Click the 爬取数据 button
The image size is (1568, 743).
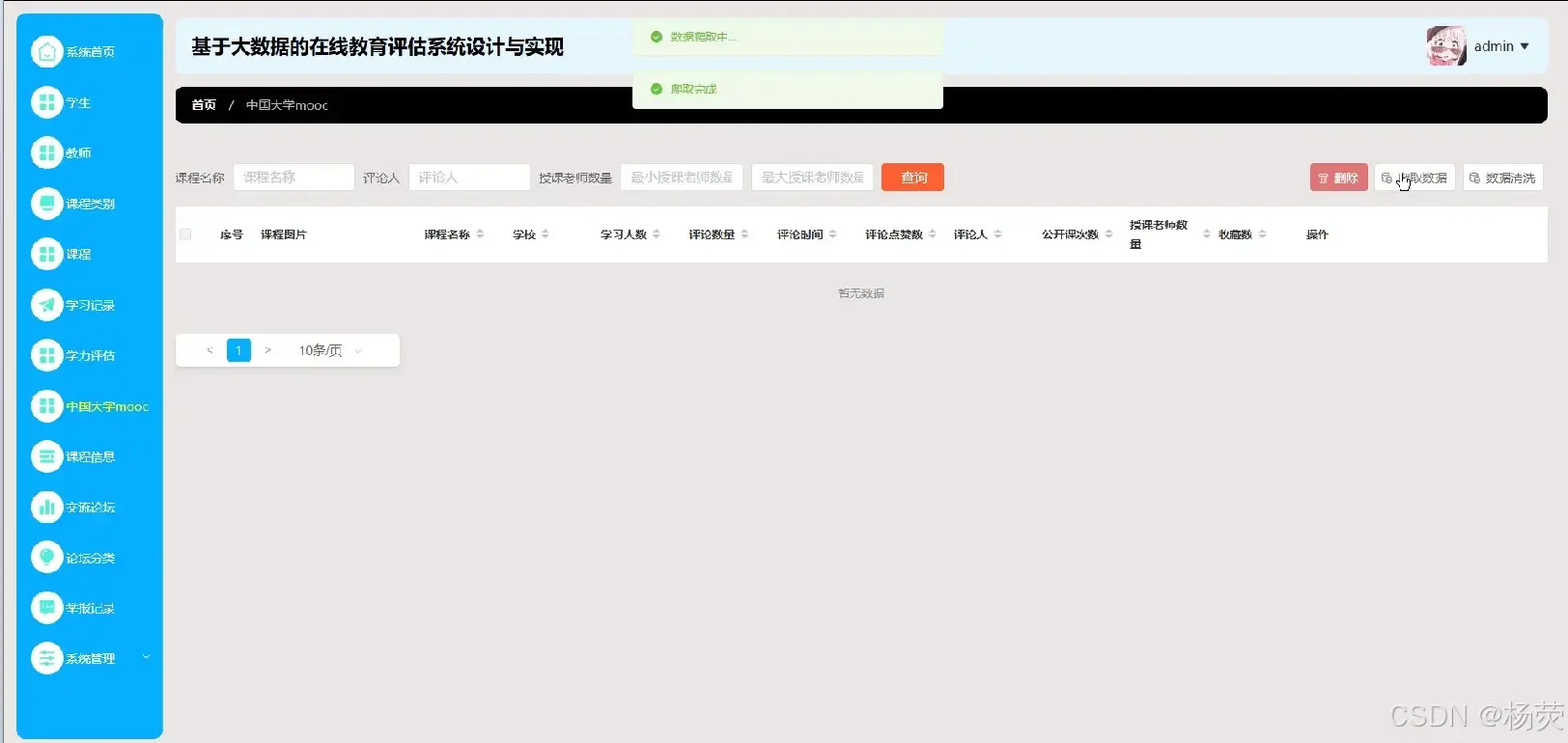point(1414,178)
